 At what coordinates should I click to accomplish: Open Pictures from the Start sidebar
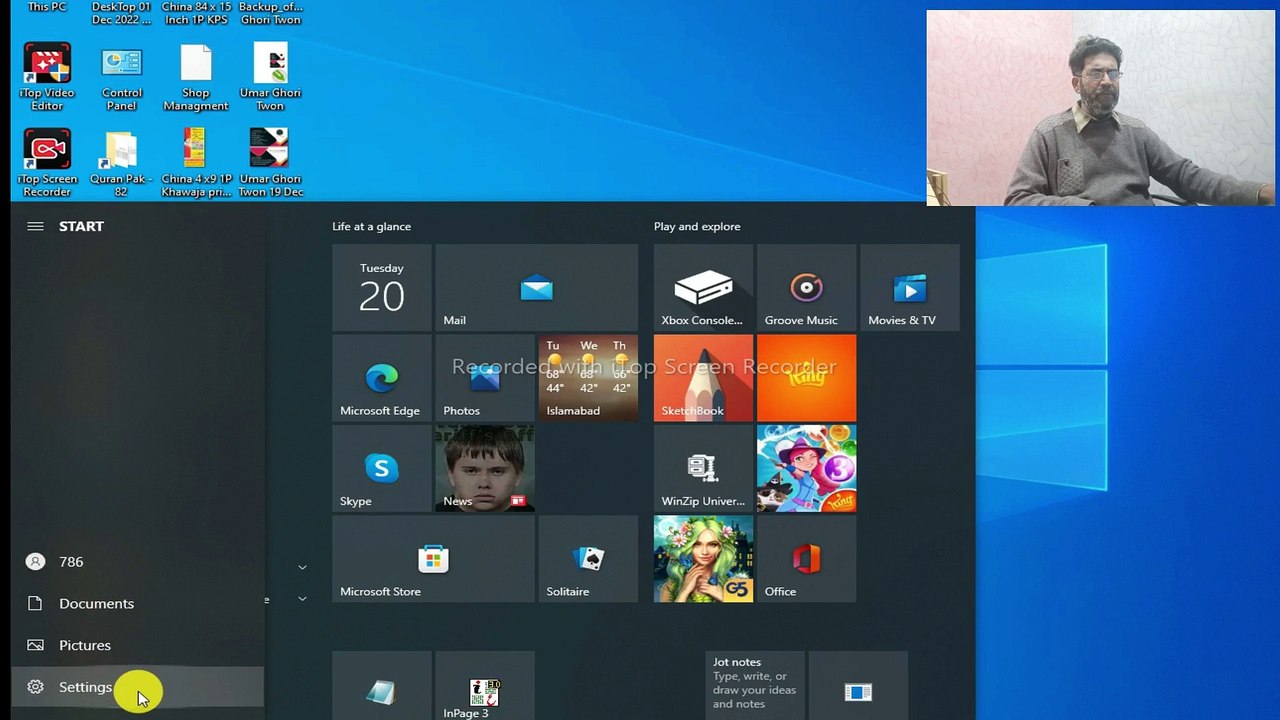click(138, 646)
